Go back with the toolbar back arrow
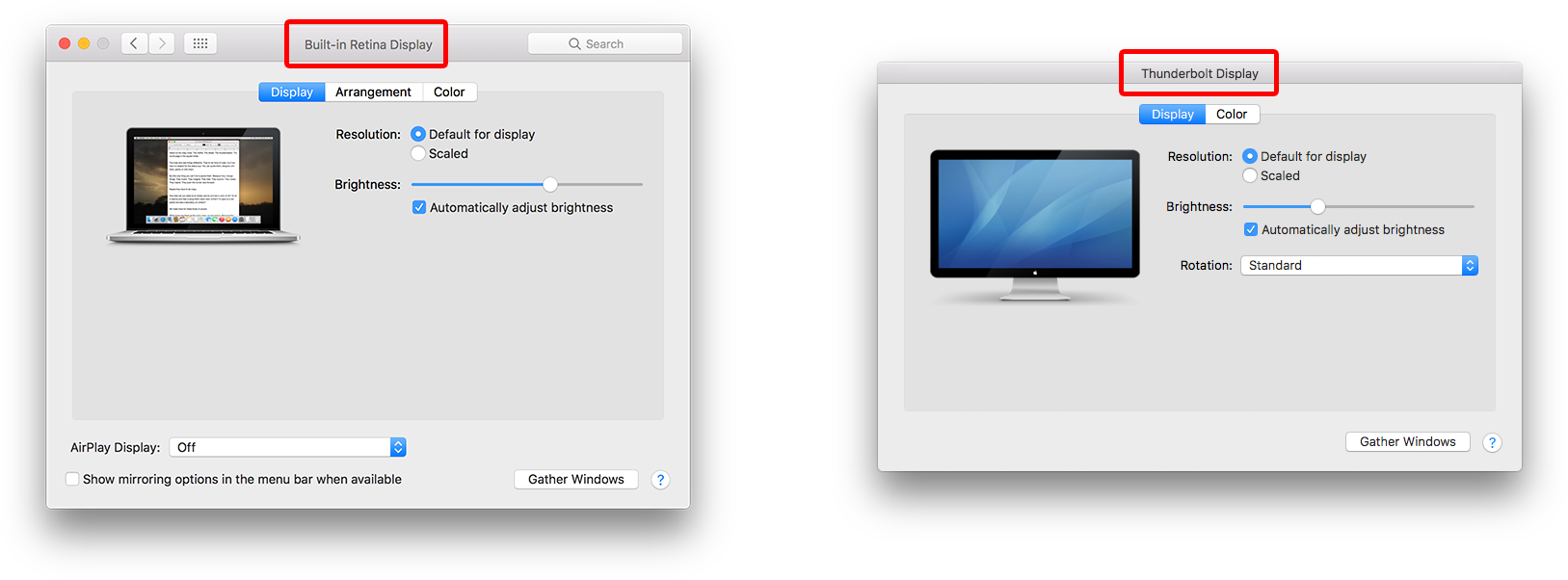This screenshot has width=1568, height=580. tap(135, 43)
